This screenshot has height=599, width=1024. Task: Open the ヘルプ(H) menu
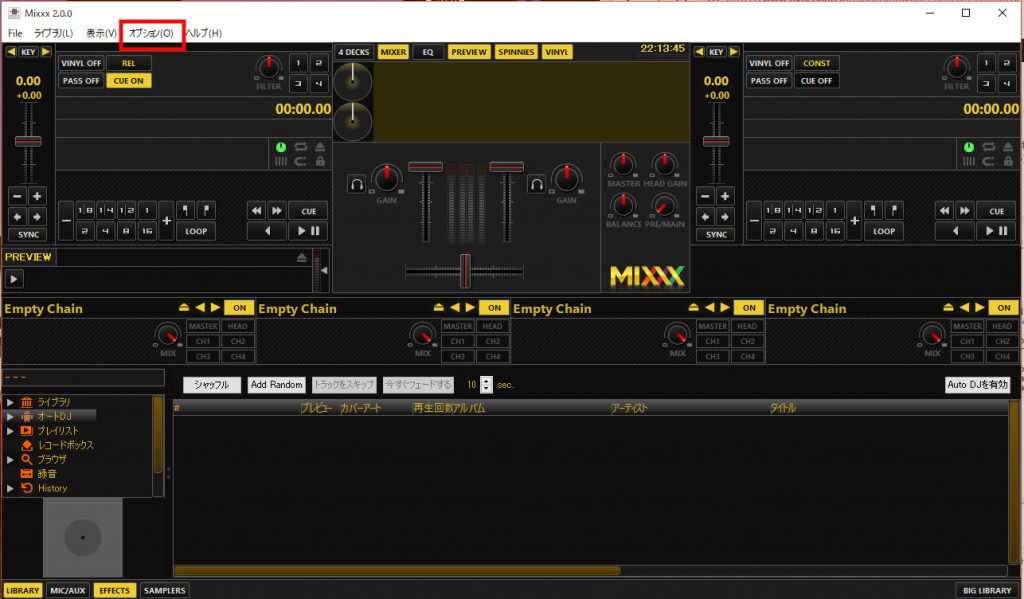tap(203, 33)
